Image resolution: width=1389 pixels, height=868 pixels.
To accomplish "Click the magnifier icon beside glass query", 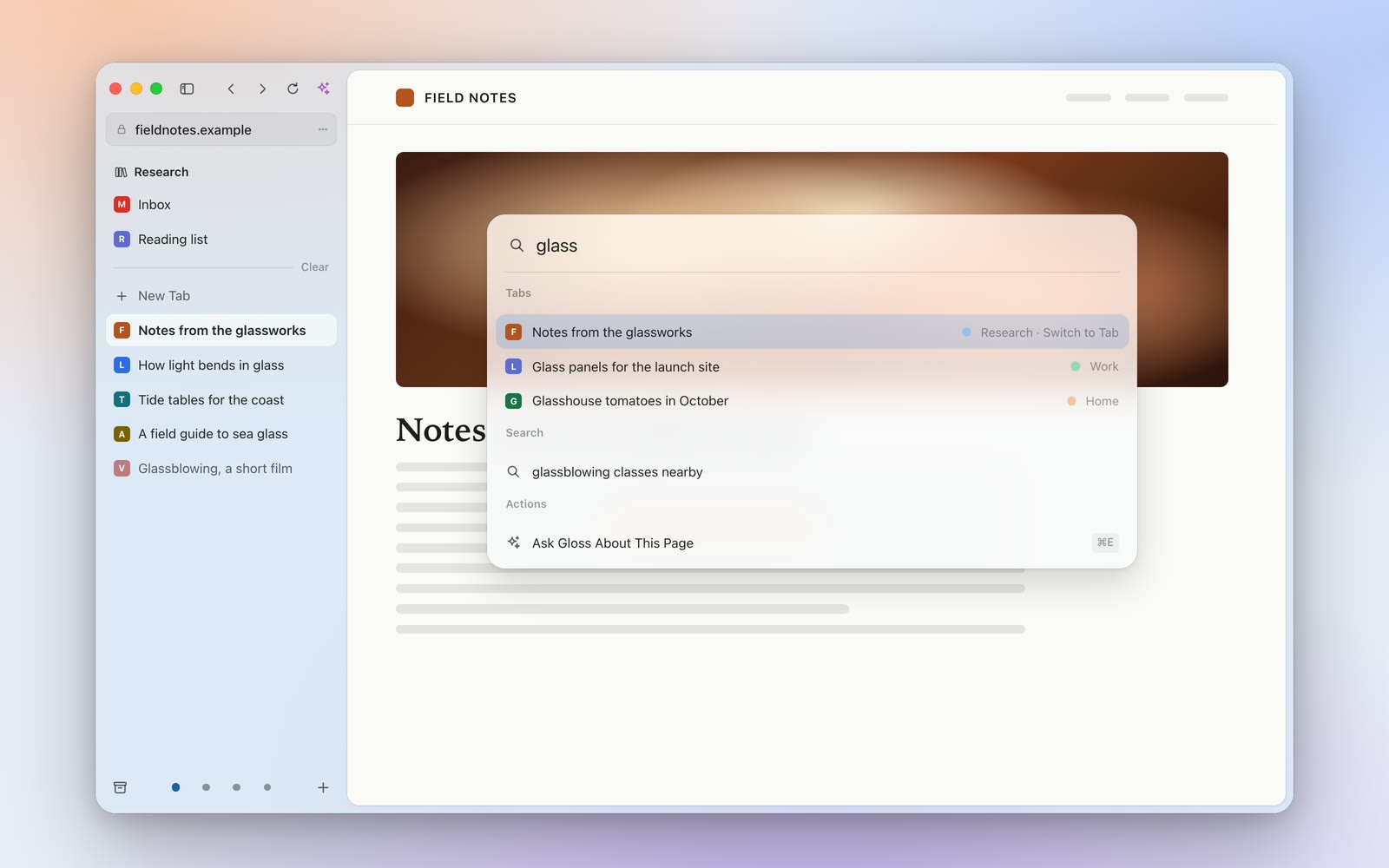I will [517, 246].
